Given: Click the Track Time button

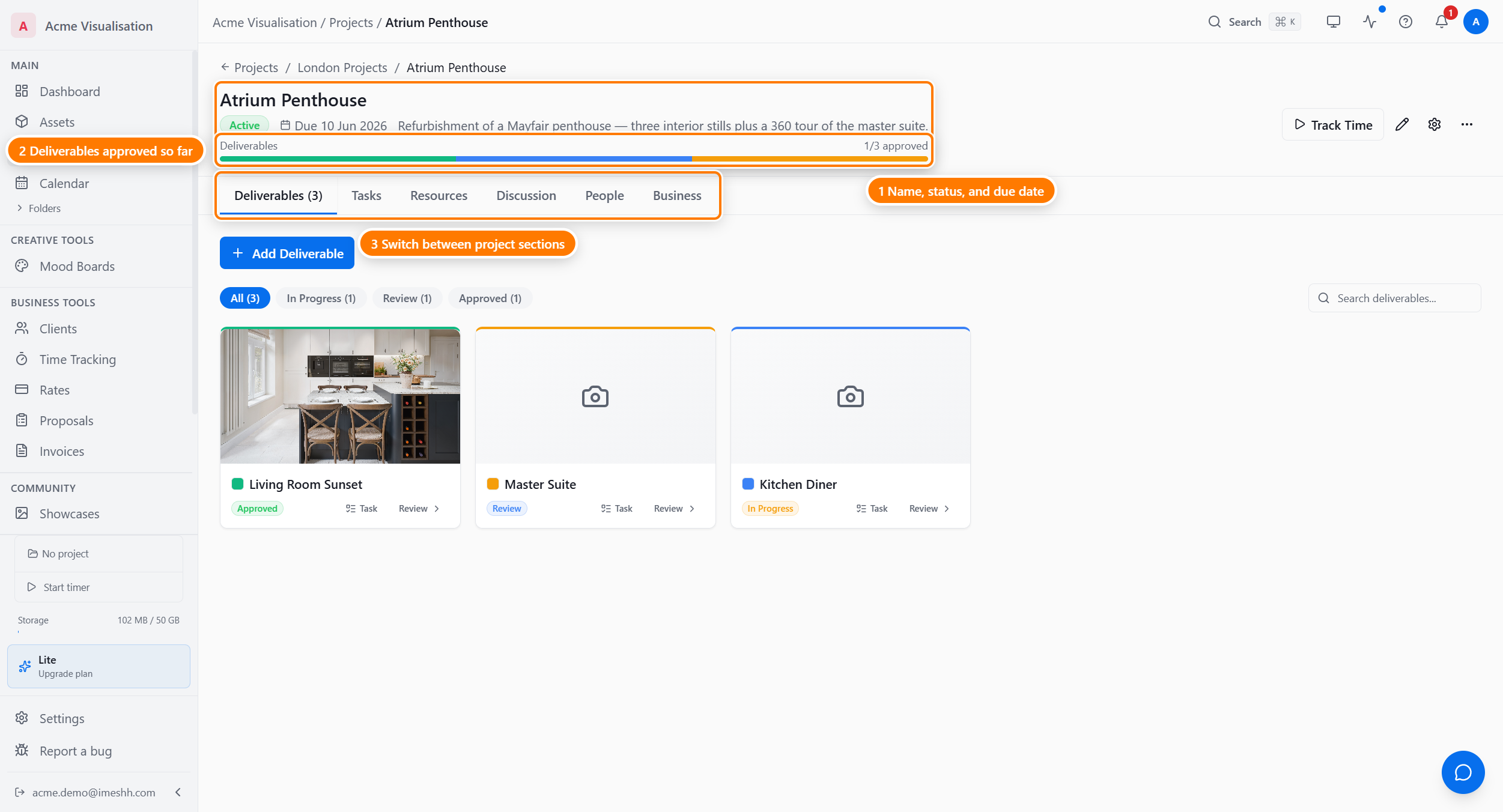Looking at the screenshot, I should pyautogui.click(x=1333, y=124).
